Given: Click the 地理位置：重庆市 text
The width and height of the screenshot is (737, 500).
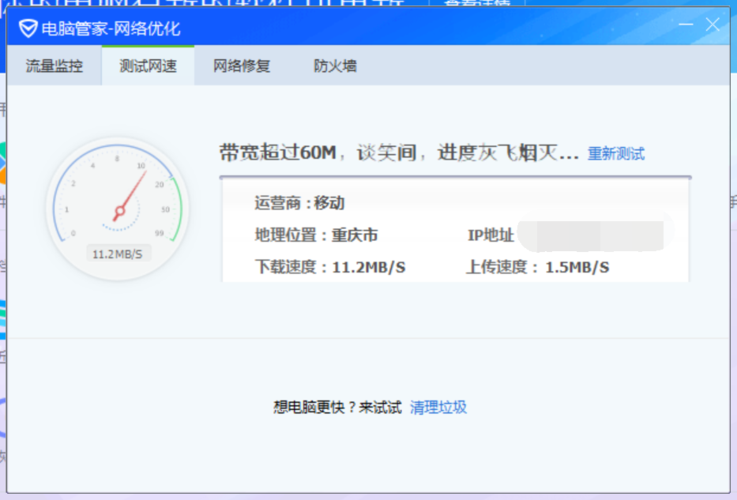Looking at the screenshot, I should point(316,236).
